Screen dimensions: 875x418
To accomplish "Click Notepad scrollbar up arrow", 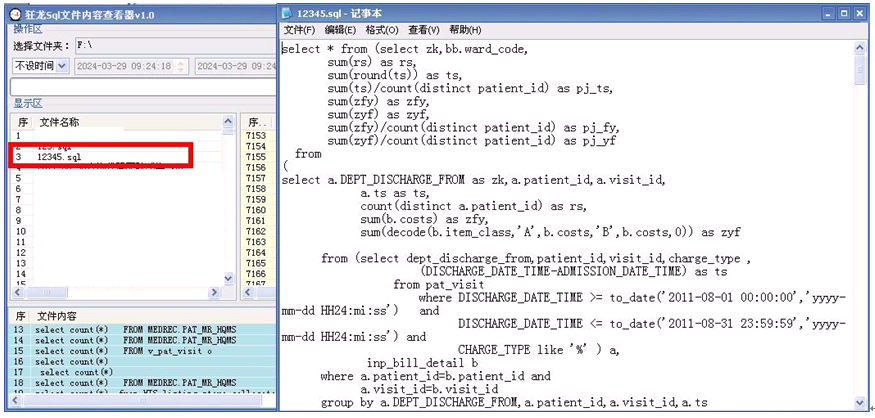I will pos(860,48).
